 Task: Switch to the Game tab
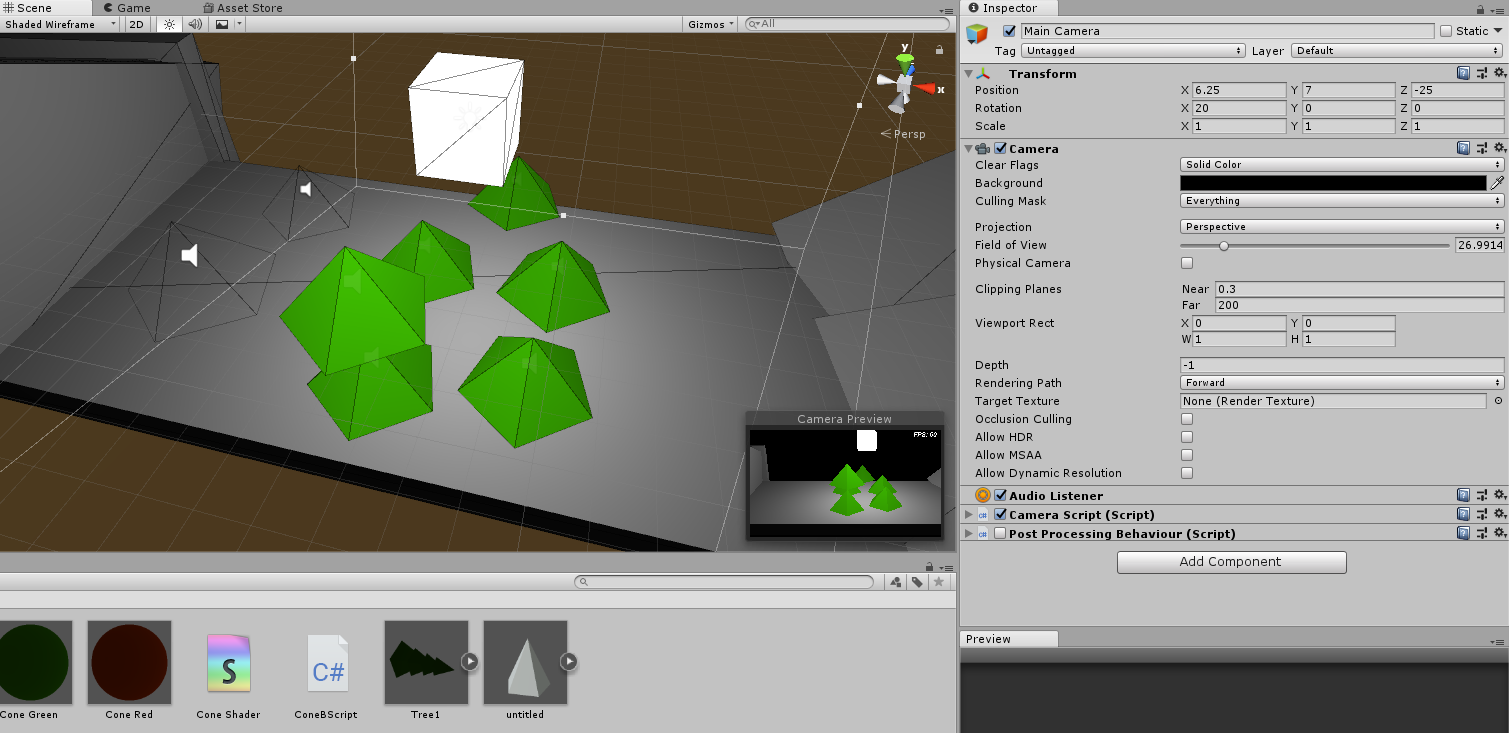coord(126,8)
